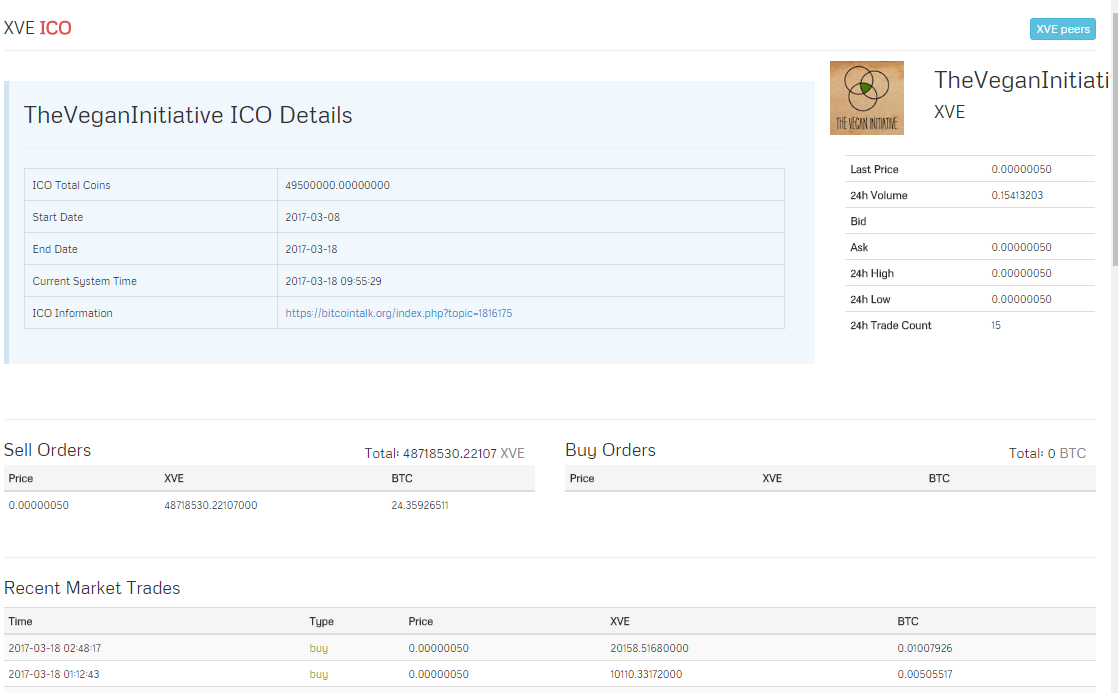This screenshot has width=1118, height=693.
Task: Select sell order BTC value 24.35926511
Action: click(419, 505)
